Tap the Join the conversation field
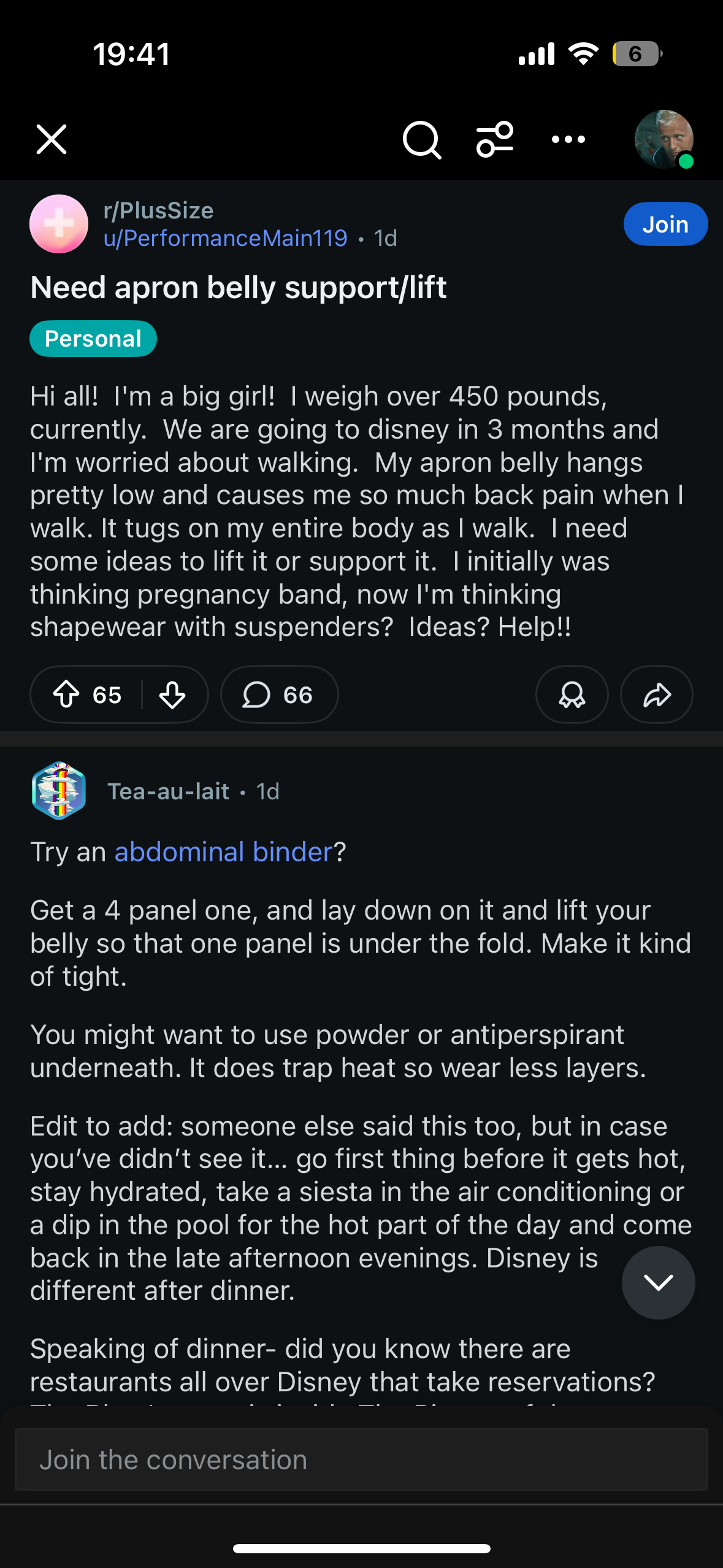Viewport: 723px width, 1568px height. (x=361, y=1460)
